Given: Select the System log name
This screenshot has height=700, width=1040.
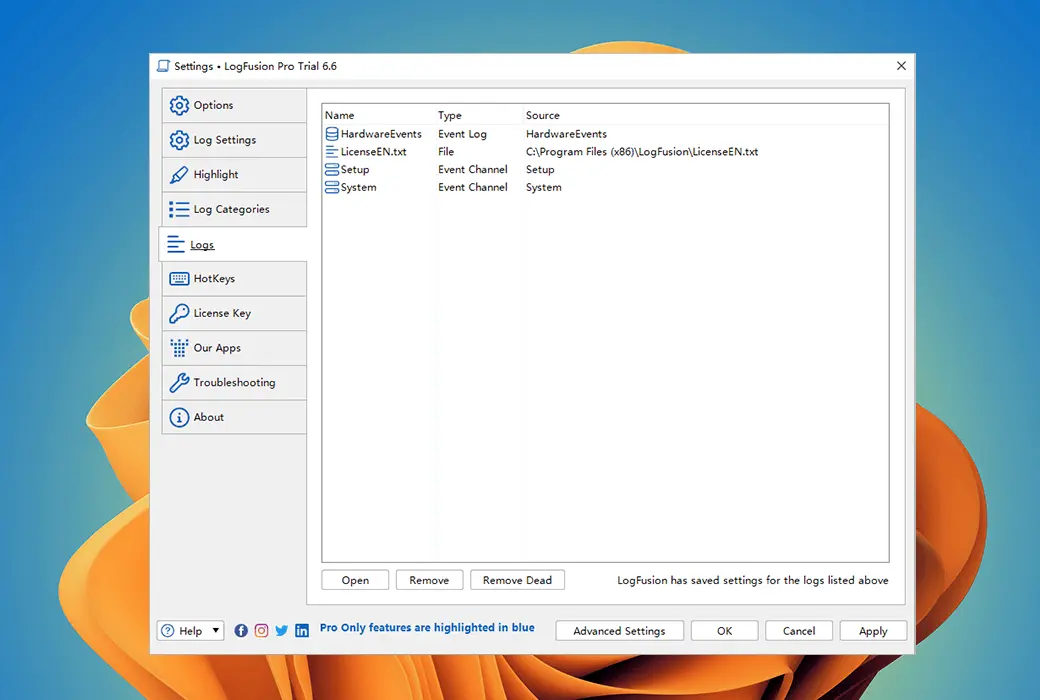Looking at the screenshot, I should [359, 188].
